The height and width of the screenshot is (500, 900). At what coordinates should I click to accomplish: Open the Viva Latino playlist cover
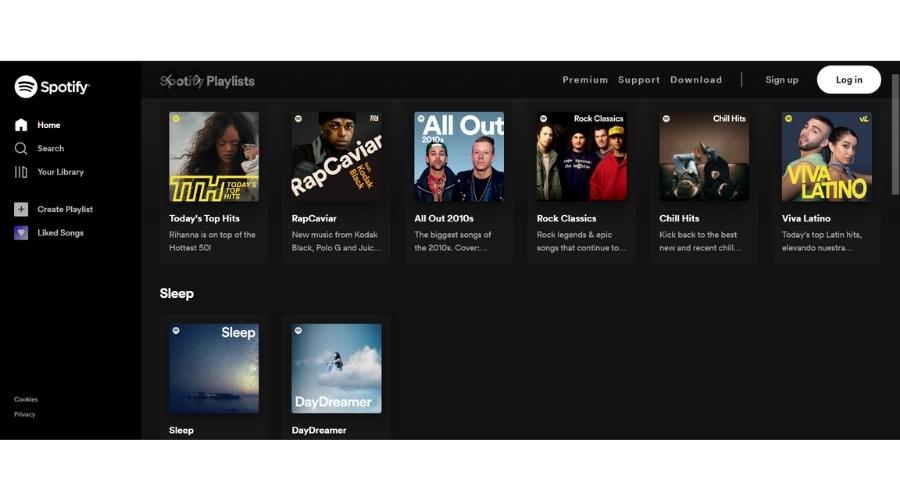(826, 156)
